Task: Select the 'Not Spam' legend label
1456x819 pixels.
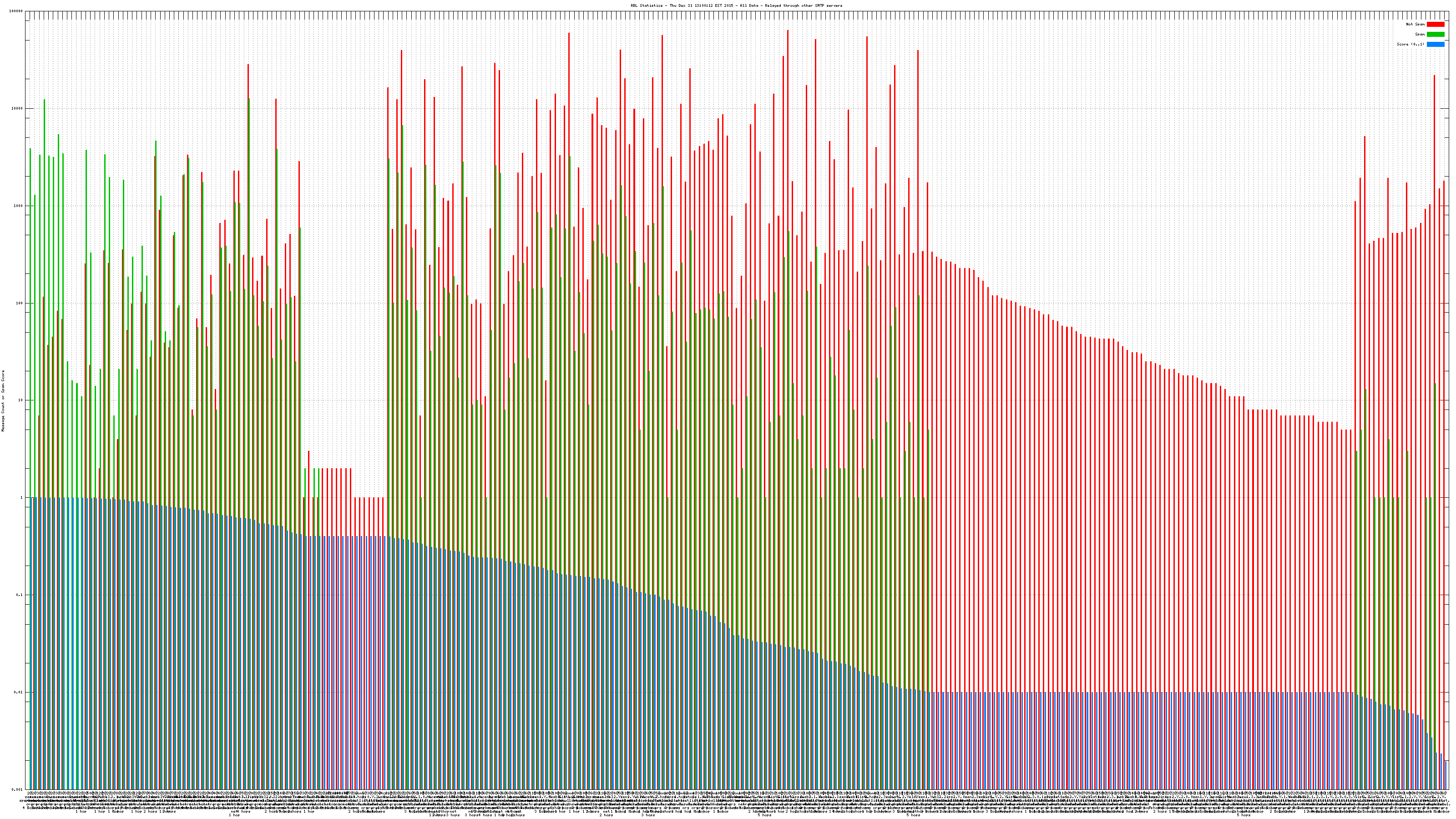Action: 1416,24
